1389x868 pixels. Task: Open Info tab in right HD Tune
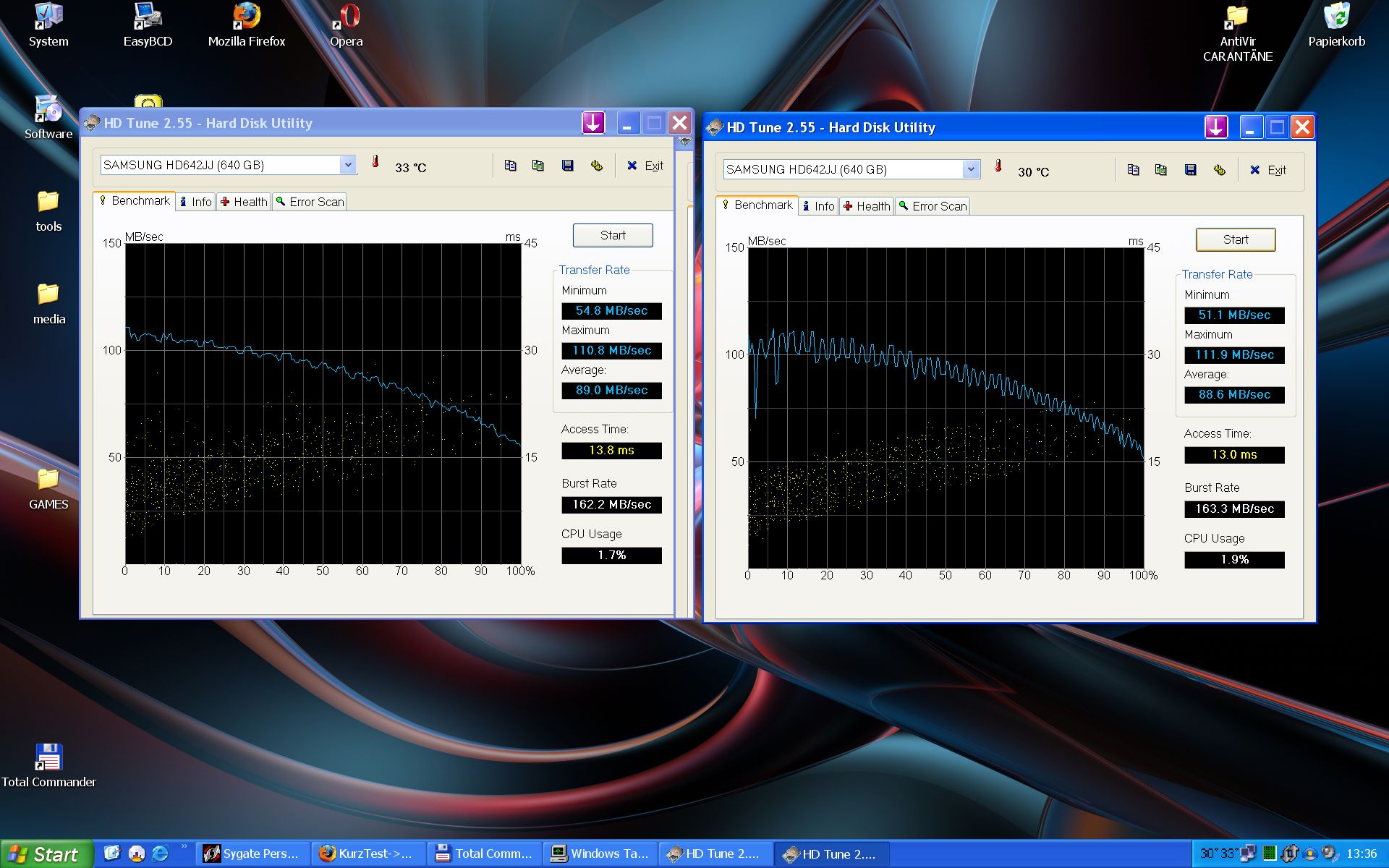tap(818, 206)
